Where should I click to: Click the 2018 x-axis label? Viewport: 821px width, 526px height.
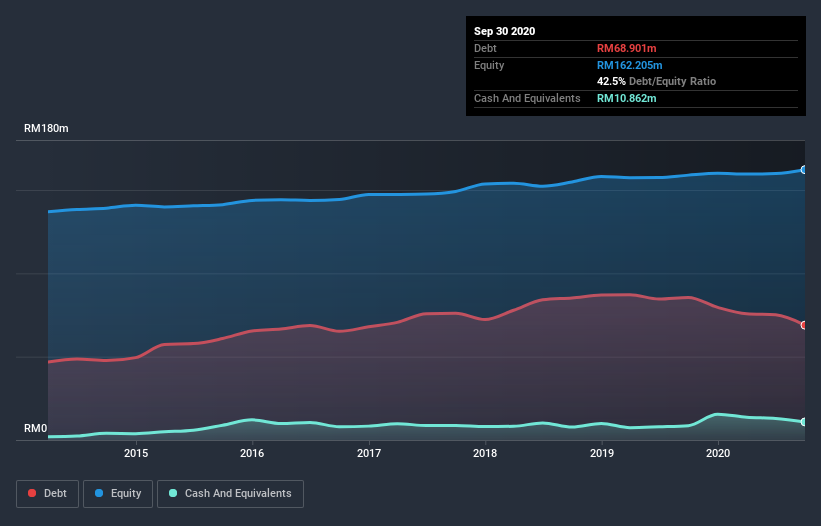pyautogui.click(x=485, y=453)
